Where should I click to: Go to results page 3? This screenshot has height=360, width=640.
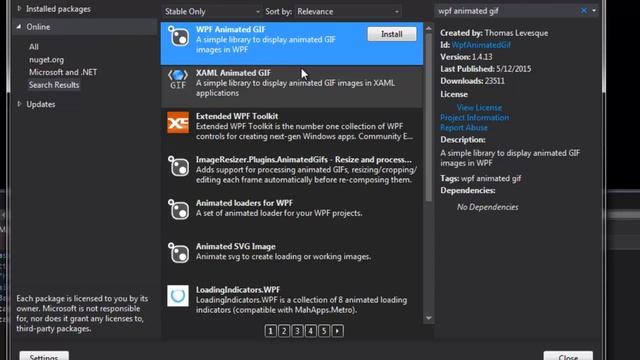pos(297,331)
